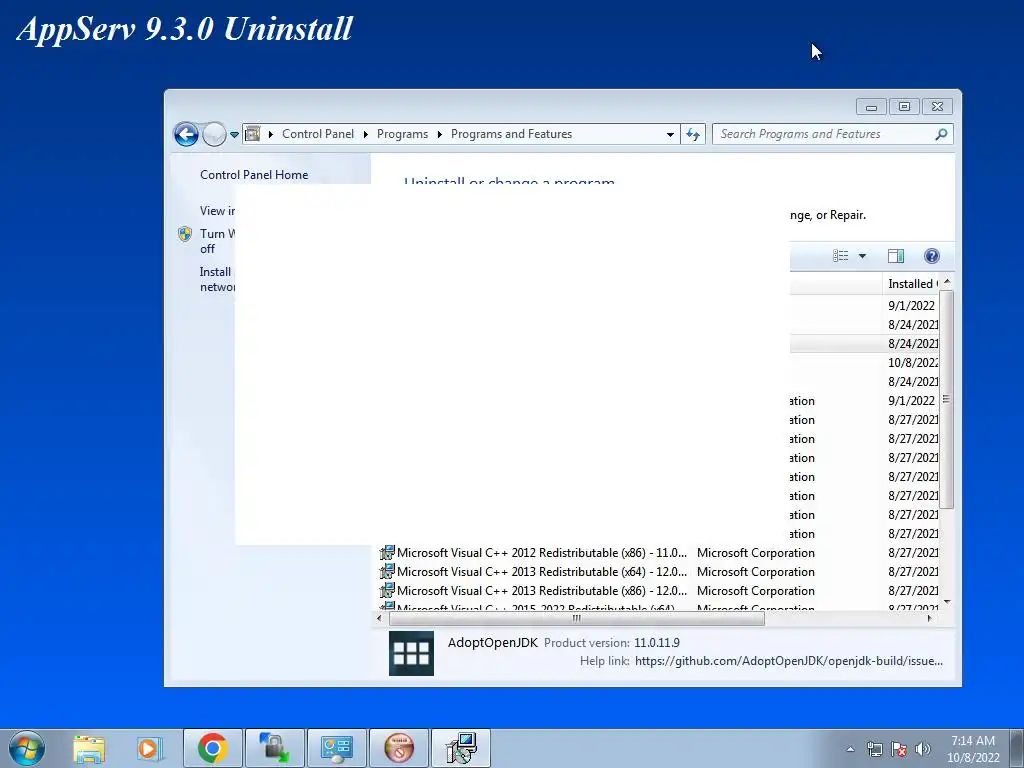Expand the arrow after Programs breadcrumb
Screen dimensions: 1024x768
(440, 135)
